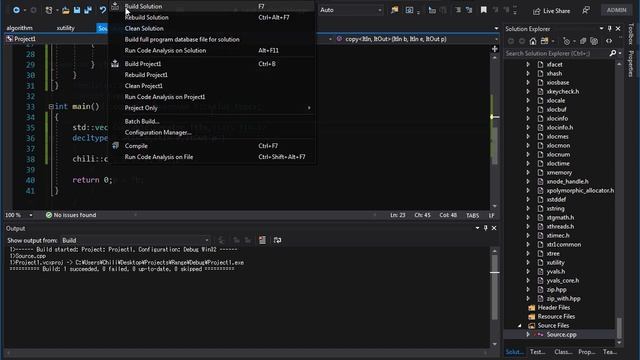Click Clear All icon in Output toolbar

(262, 240)
